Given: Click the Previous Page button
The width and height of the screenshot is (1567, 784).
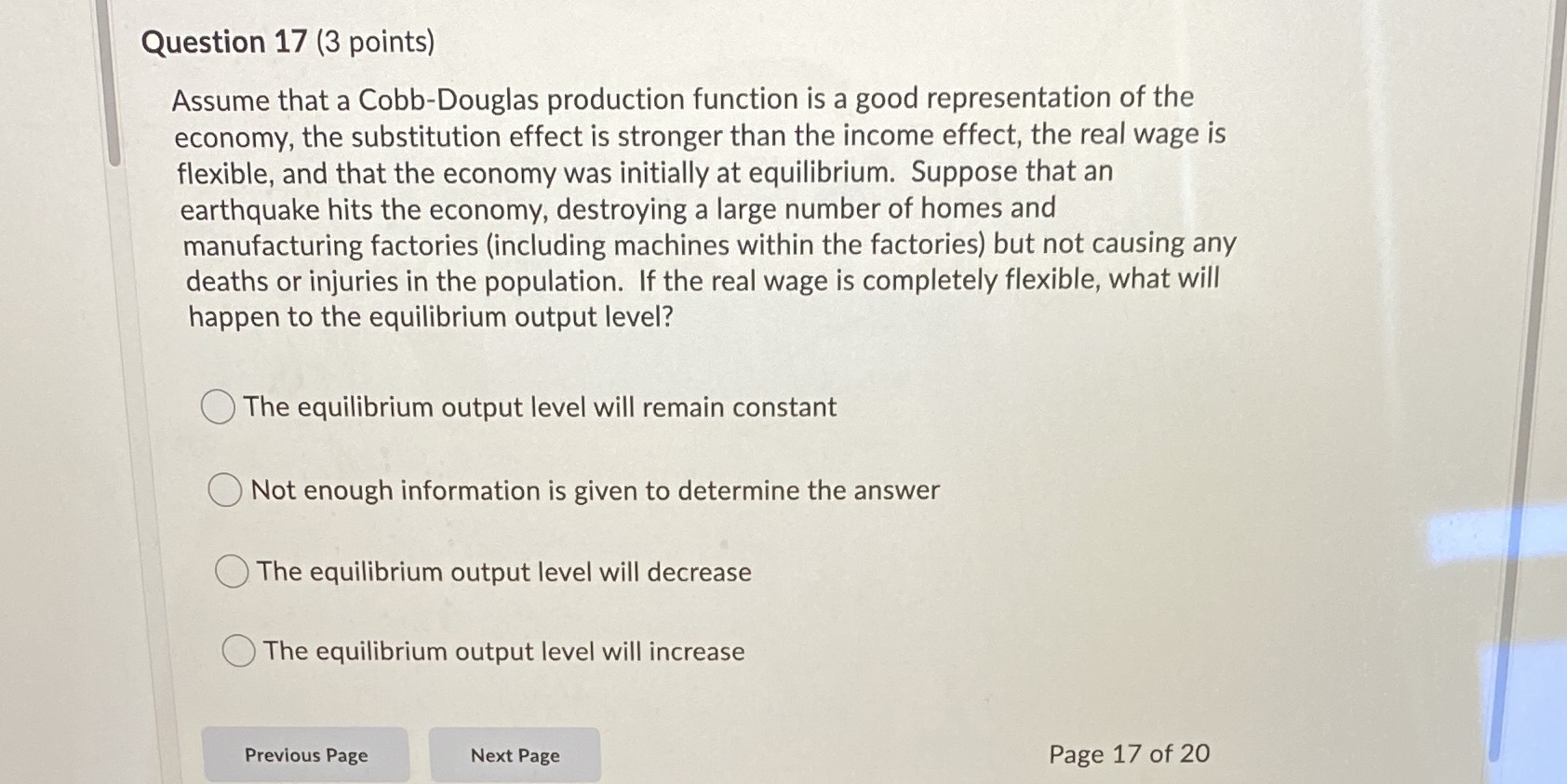Looking at the screenshot, I should coord(306,755).
